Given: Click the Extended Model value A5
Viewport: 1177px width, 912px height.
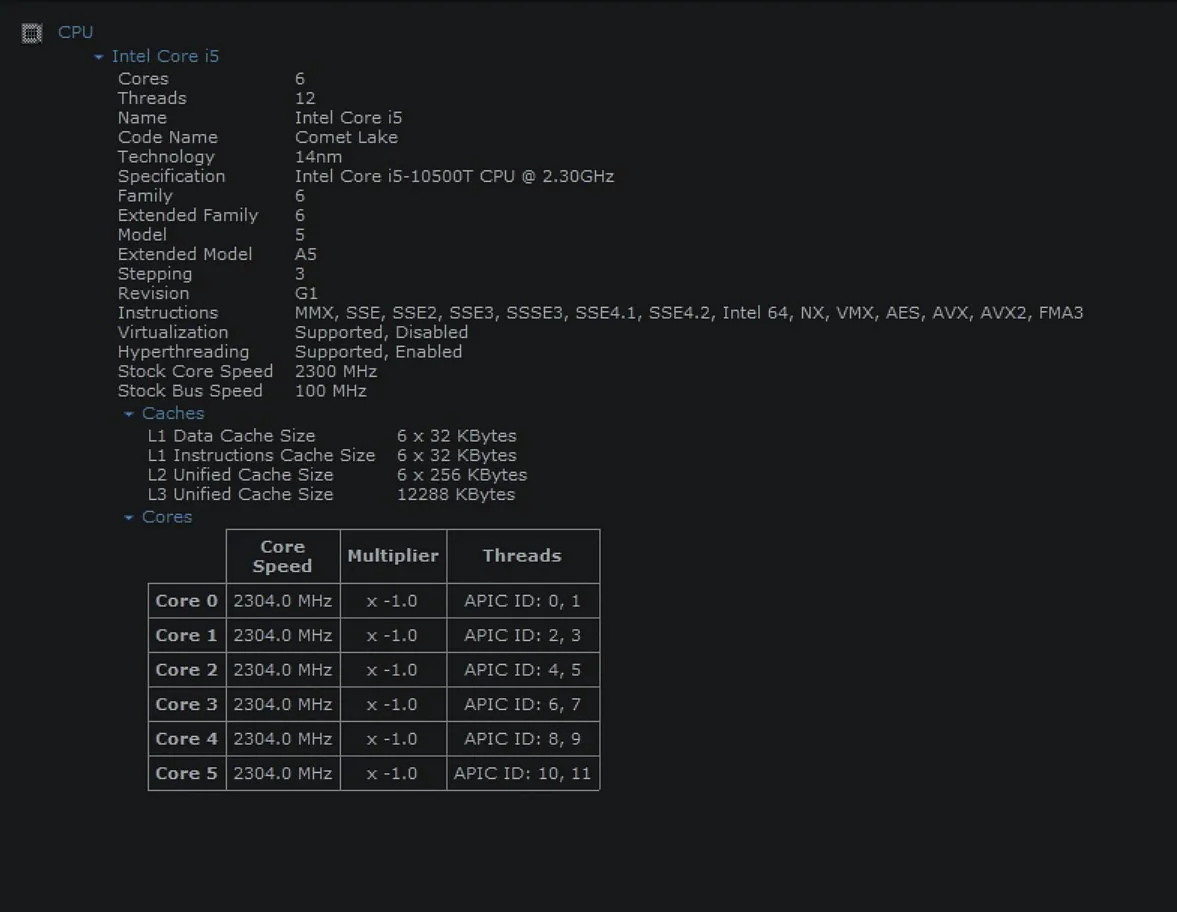Looking at the screenshot, I should pos(306,254).
